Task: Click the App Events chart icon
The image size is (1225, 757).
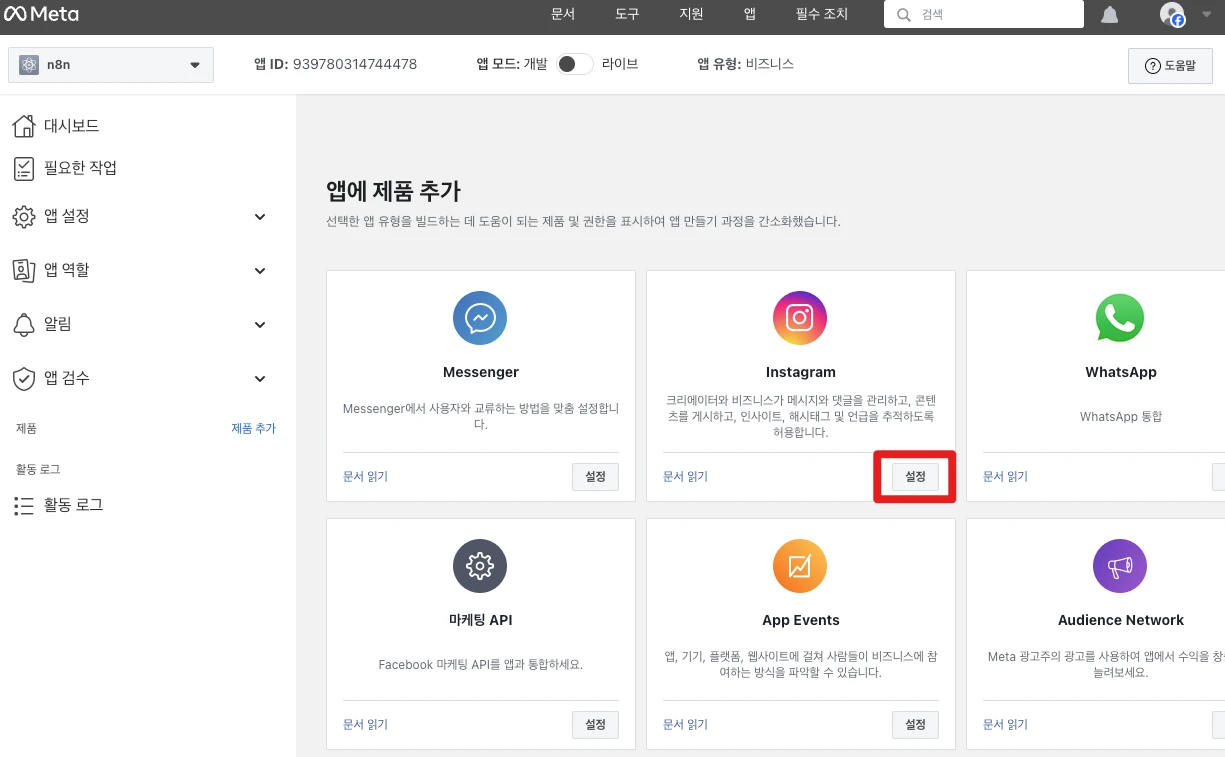Action: (800, 566)
